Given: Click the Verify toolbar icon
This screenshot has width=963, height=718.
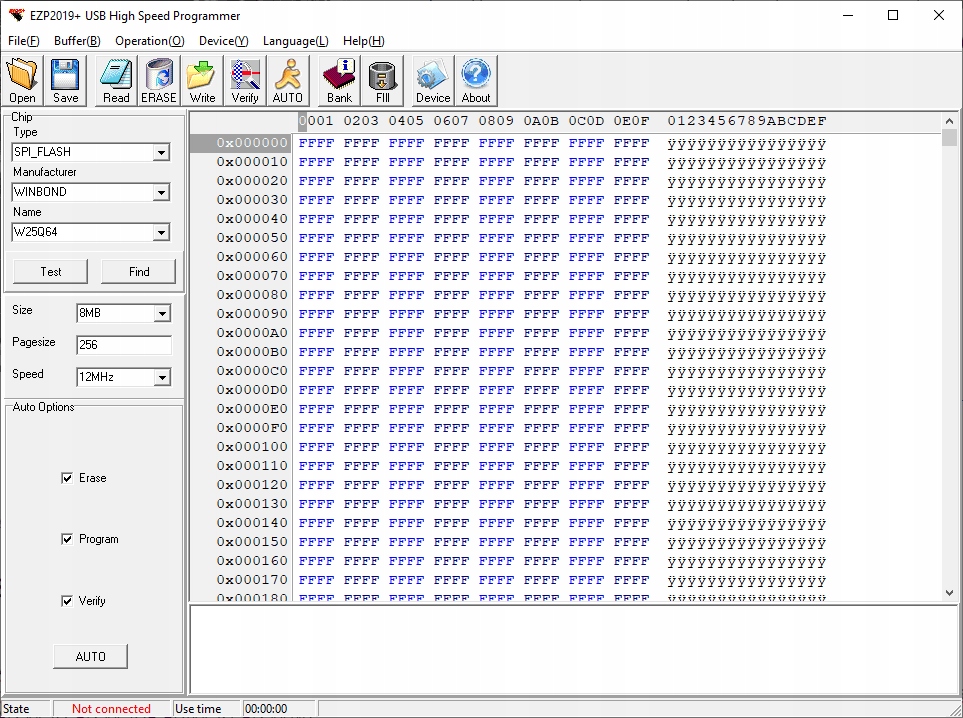Looking at the screenshot, I should click(x=245, y=81).
